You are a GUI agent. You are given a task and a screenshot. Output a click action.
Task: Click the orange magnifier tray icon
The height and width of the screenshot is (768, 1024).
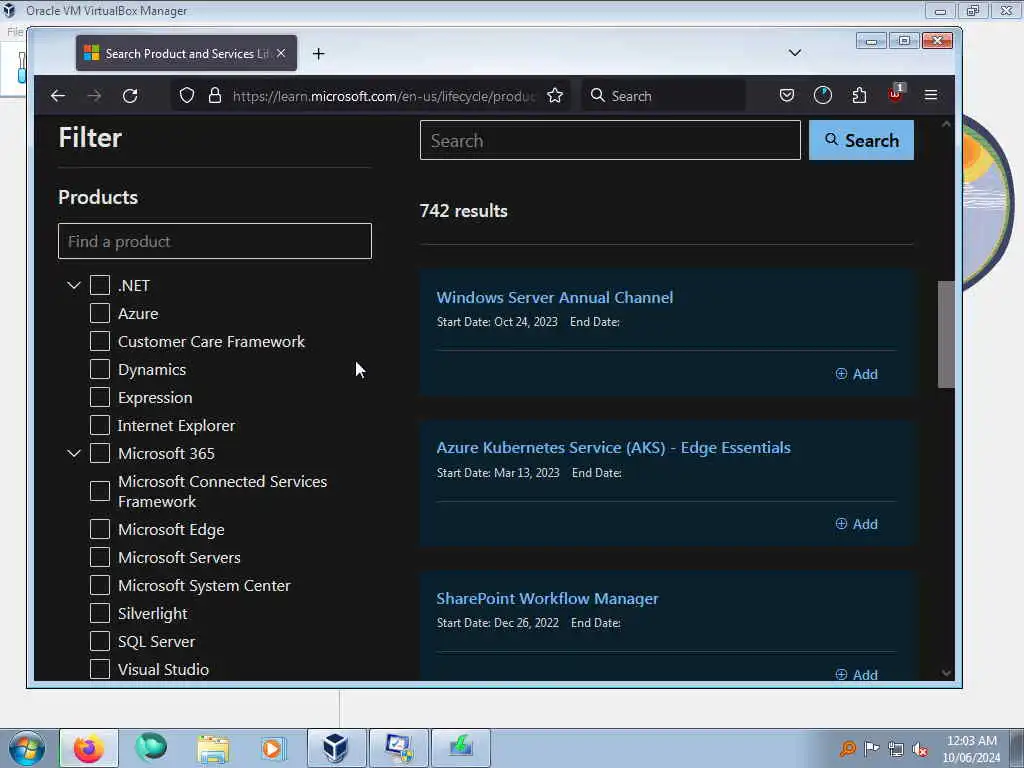point(848,749)
